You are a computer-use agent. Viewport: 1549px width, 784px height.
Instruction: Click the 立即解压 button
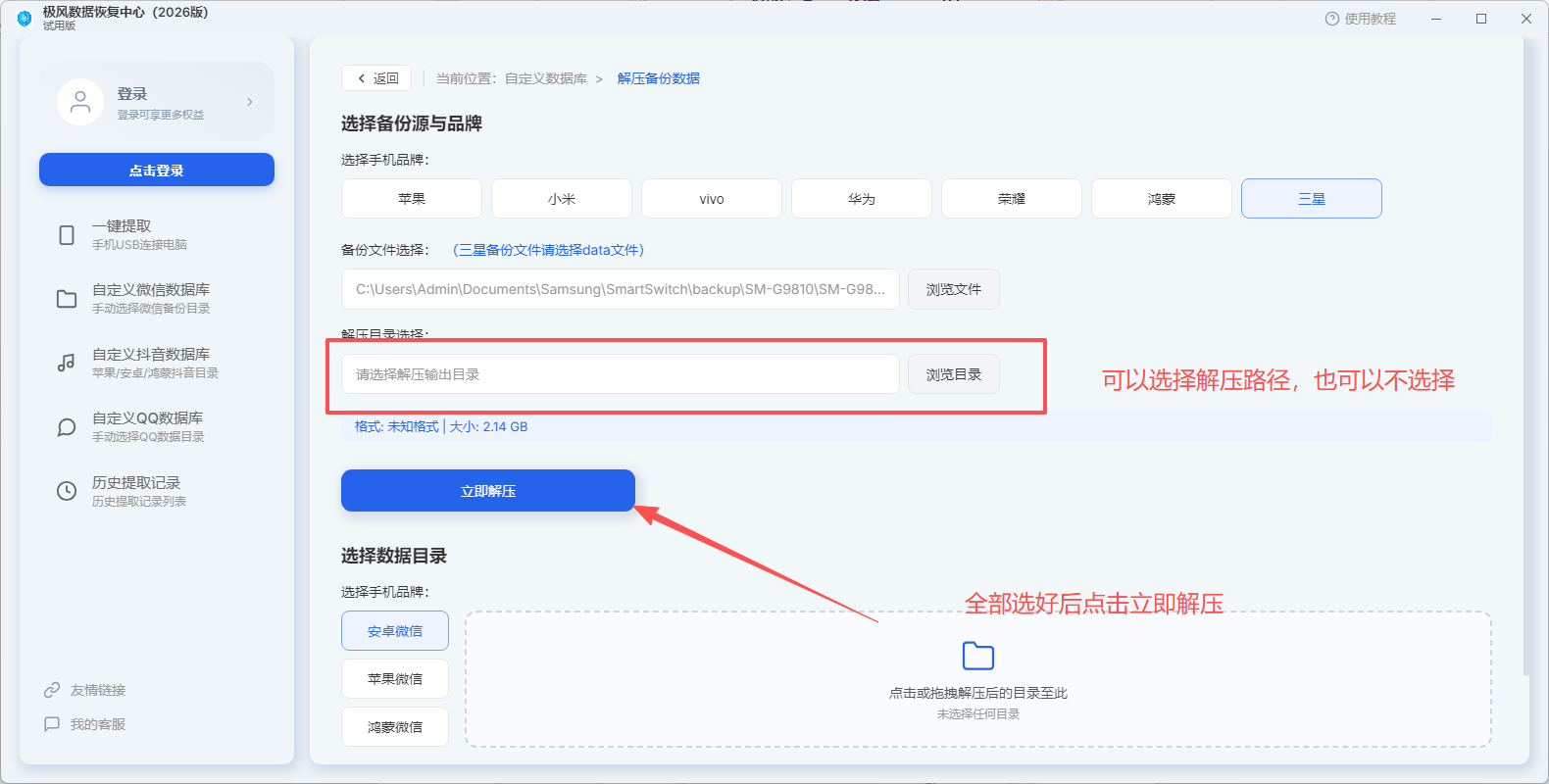pos(488,490)
